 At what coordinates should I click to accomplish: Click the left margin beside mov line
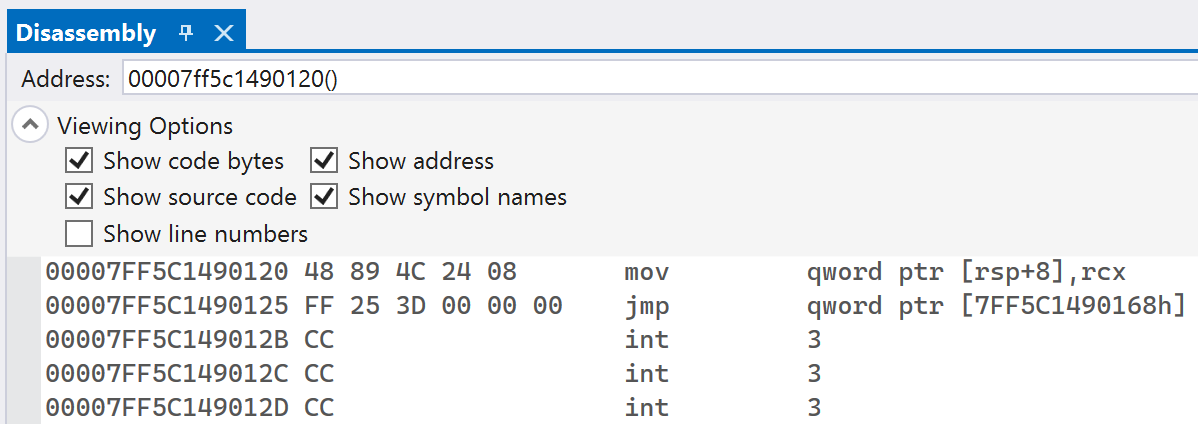click(23, 272)
